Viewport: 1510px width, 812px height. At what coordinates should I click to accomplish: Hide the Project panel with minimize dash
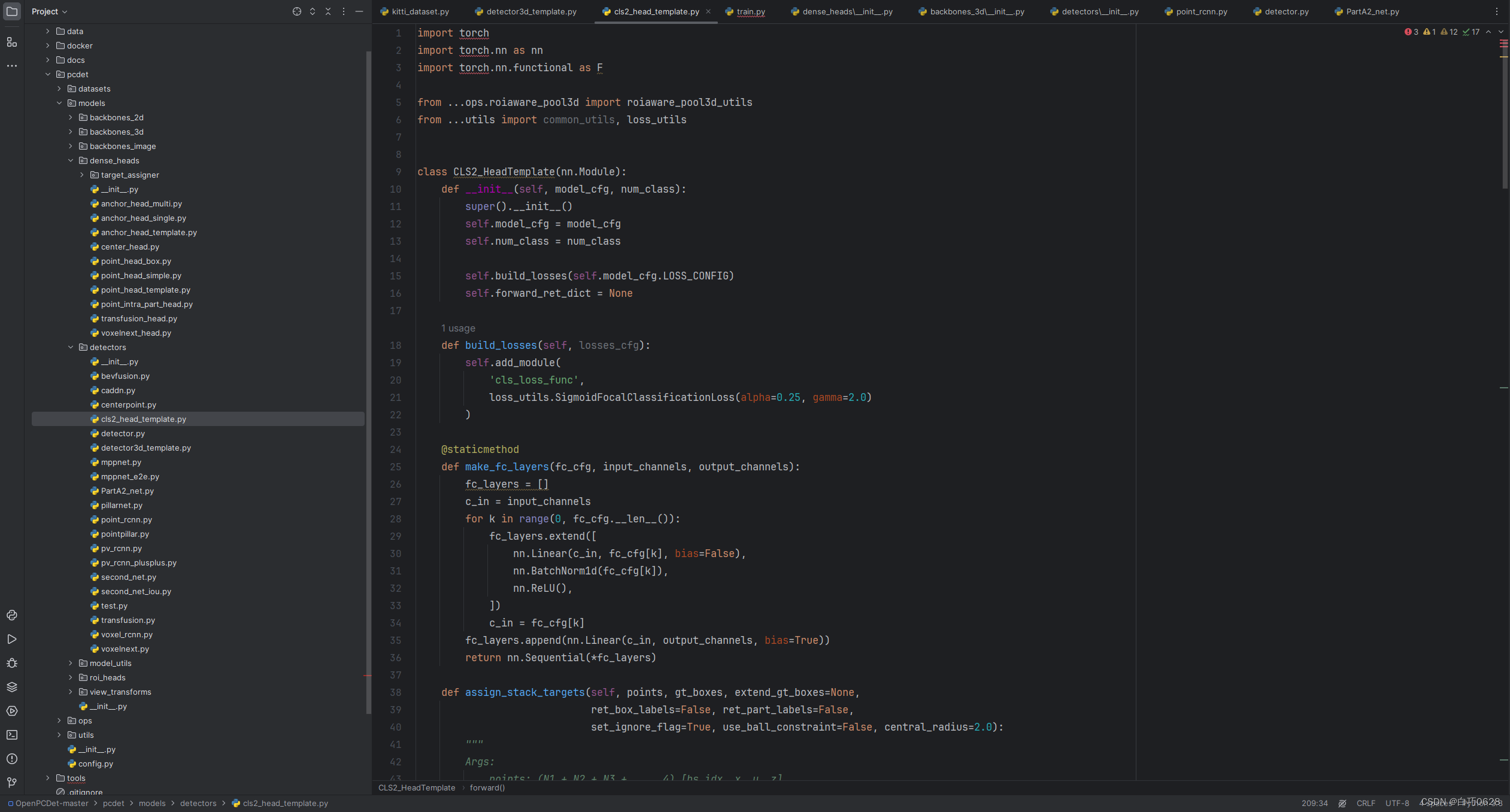click(x=359, y=11)
